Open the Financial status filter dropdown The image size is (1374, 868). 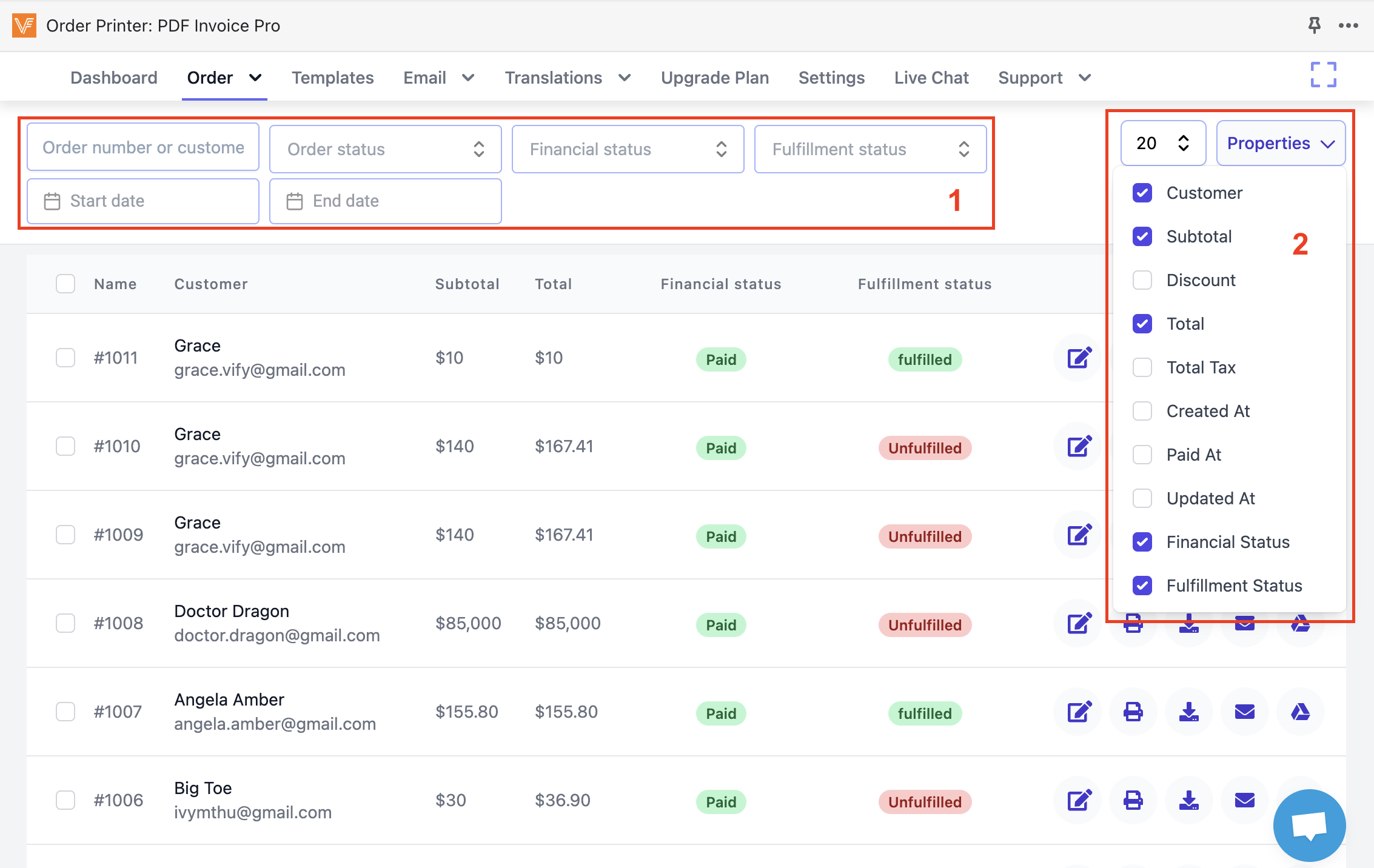(628, 149)
